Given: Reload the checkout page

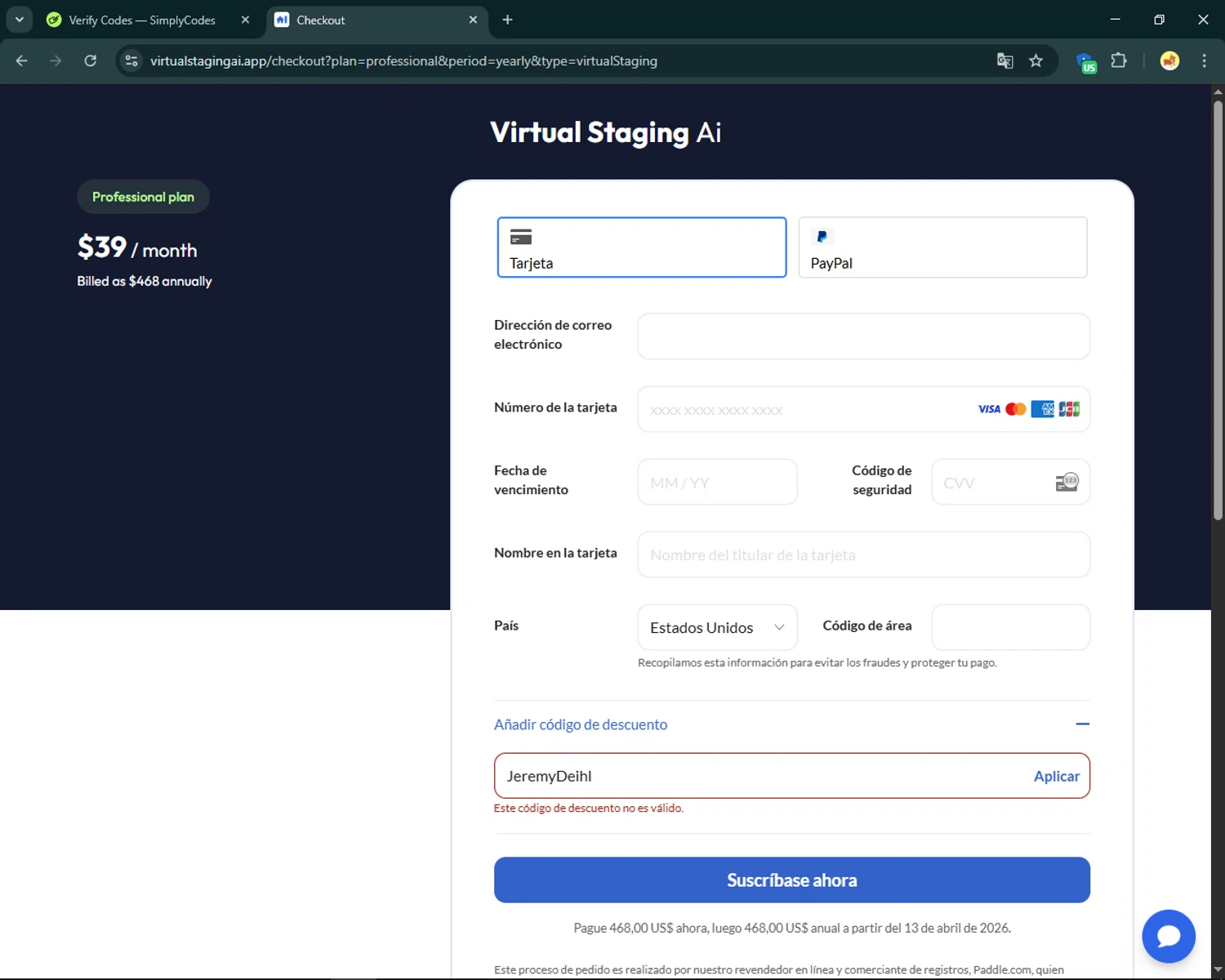Looking at the screenshot, I should coord(91,61).
